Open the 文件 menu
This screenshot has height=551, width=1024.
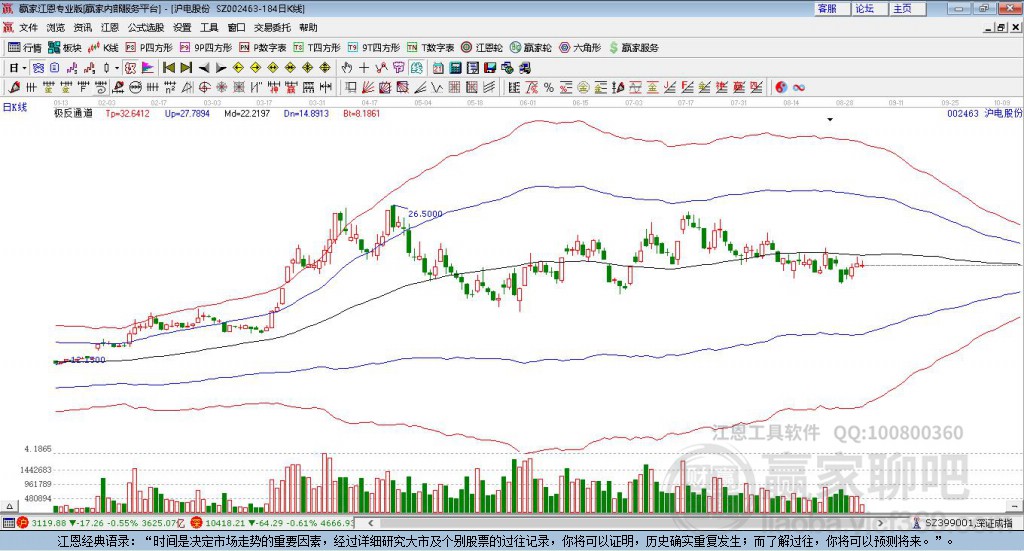[28, 27]
